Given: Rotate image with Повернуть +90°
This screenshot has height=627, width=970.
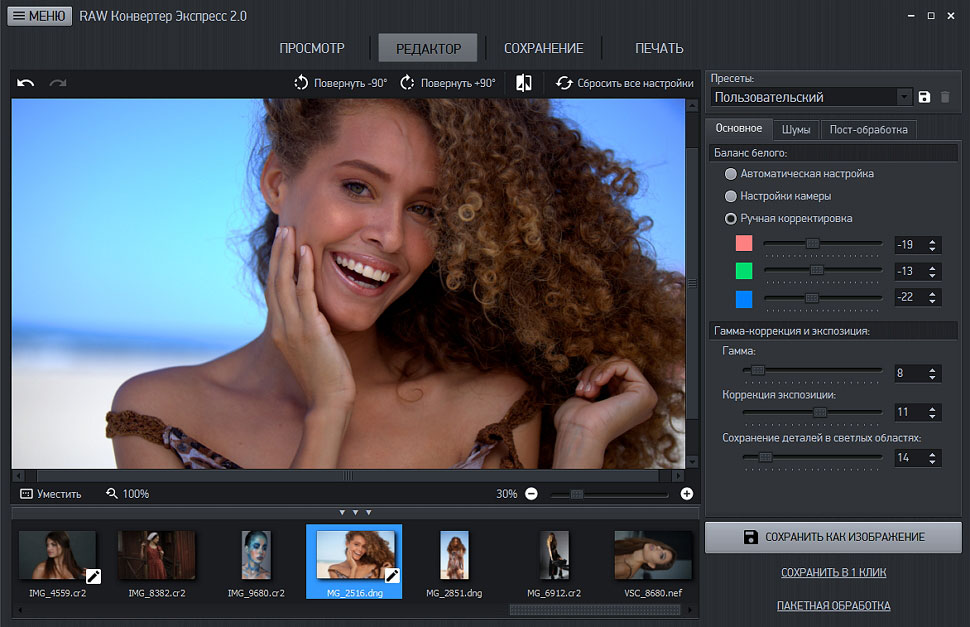Looking at the screenshot, I should 448,83.
